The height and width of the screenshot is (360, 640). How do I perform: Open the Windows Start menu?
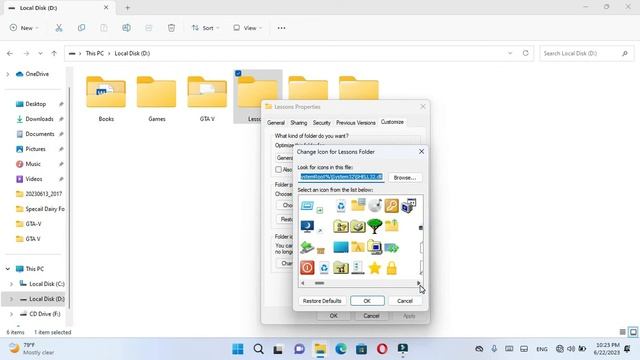(238, 349)
